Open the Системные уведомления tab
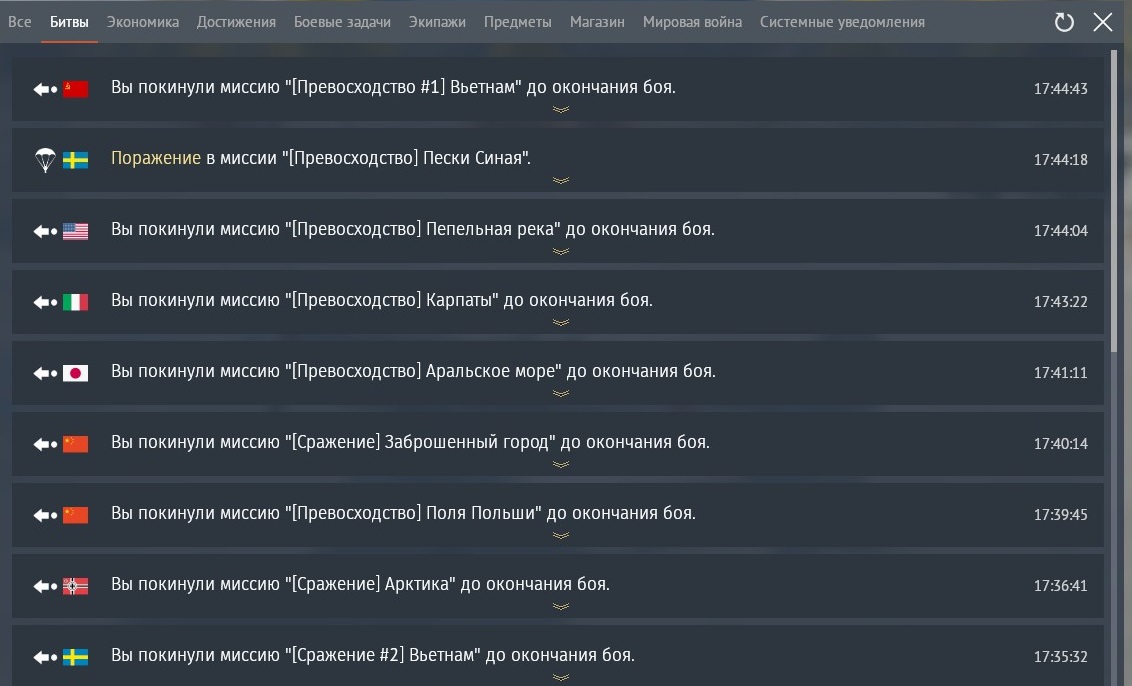1132x686 pixels. (842, 22)
